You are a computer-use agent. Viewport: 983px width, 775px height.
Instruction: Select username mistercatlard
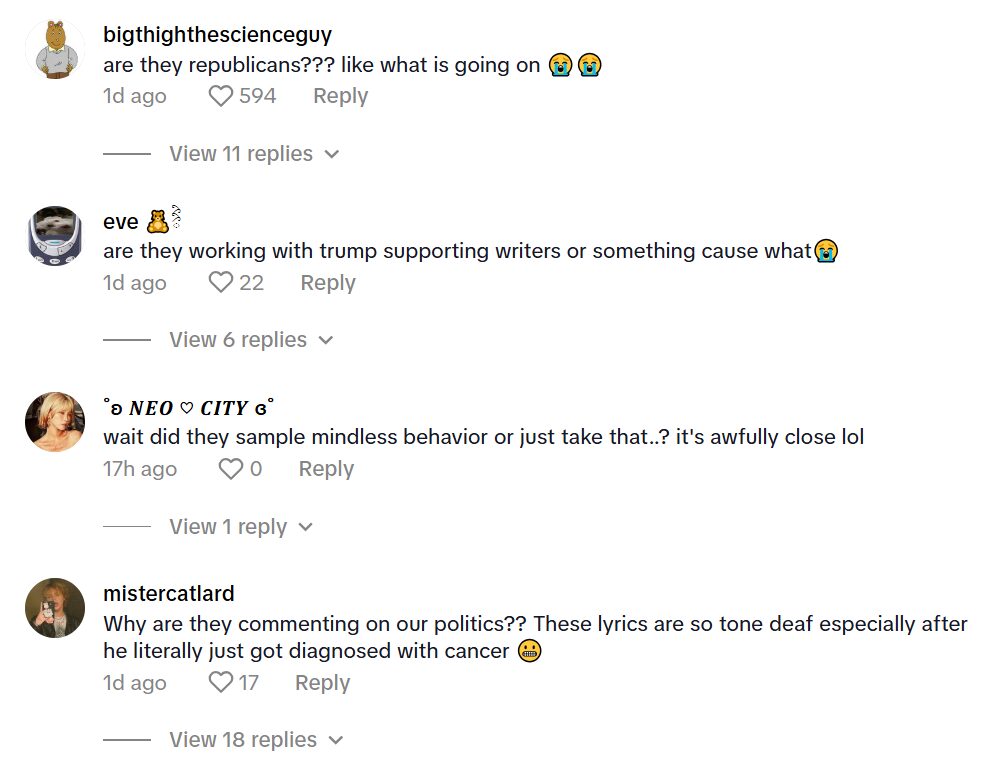tap(169, 592)
